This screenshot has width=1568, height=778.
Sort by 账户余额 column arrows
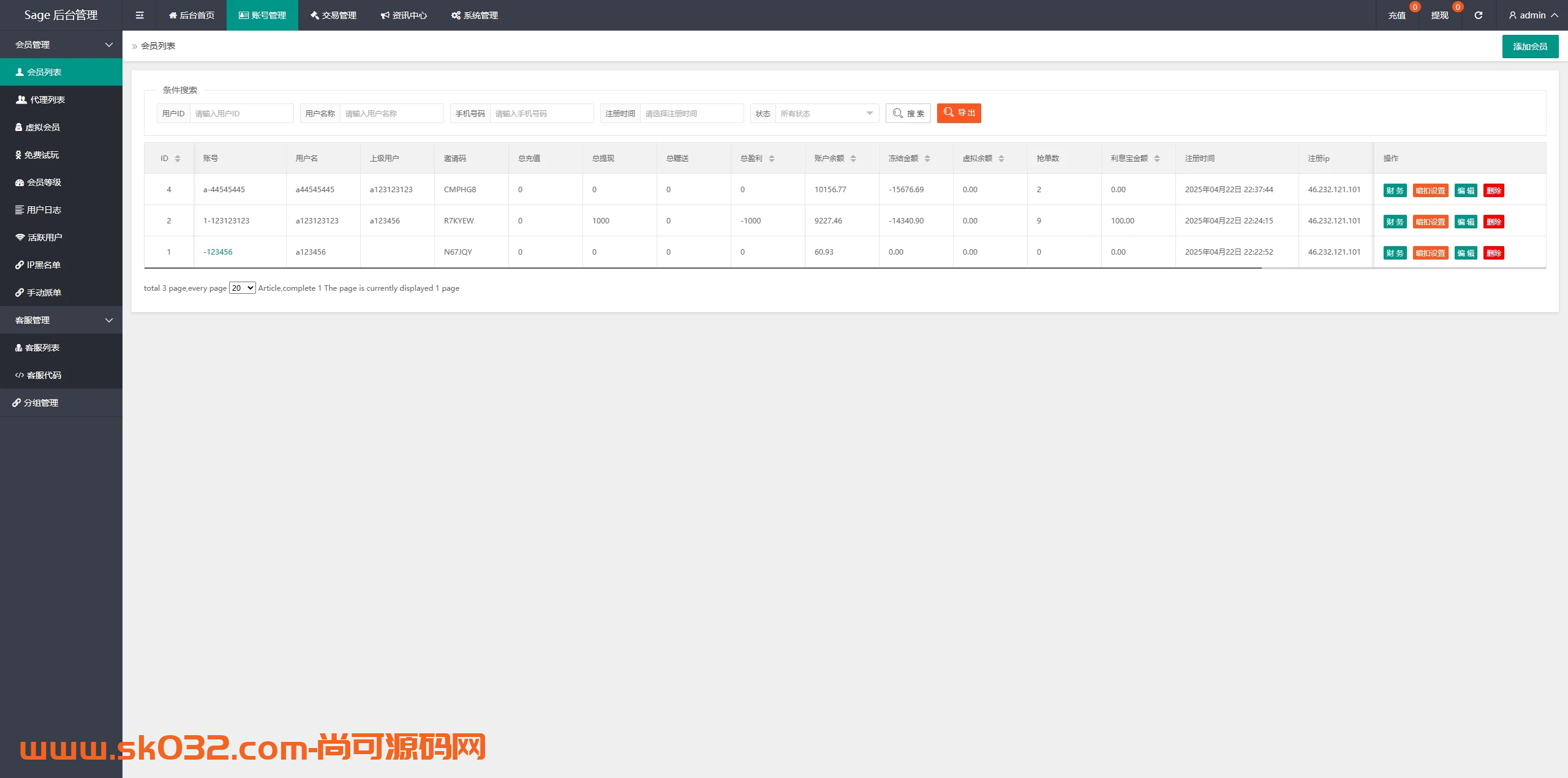tap(853, 159)
